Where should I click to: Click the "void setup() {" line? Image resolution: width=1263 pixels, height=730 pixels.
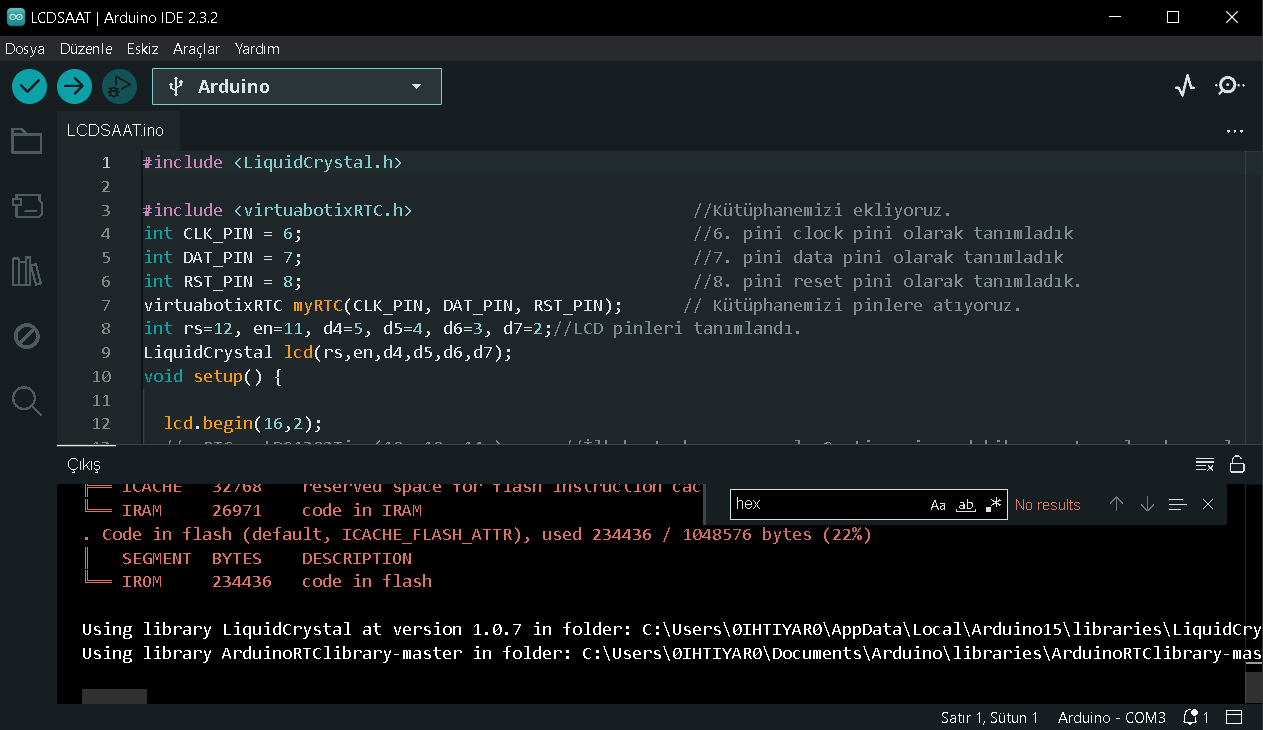point(213,376)
